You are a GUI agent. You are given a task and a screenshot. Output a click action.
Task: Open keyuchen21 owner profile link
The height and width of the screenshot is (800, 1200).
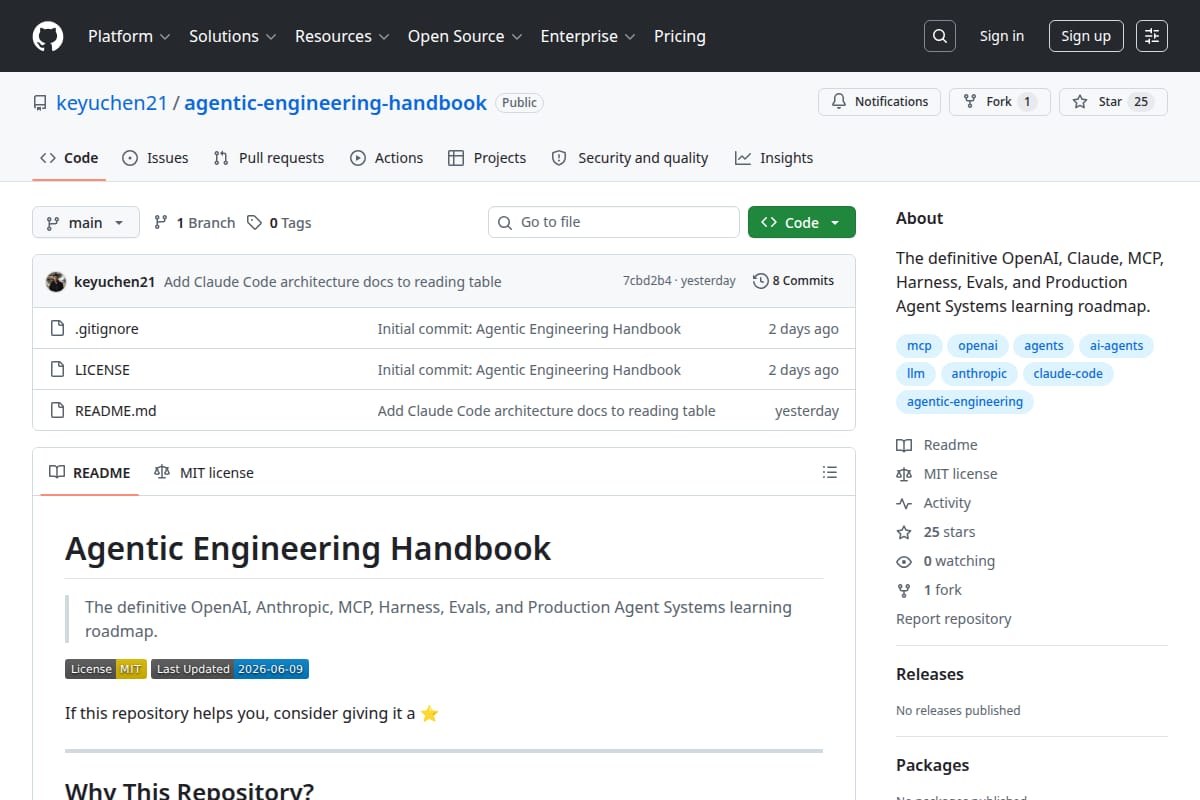(112, 103)
